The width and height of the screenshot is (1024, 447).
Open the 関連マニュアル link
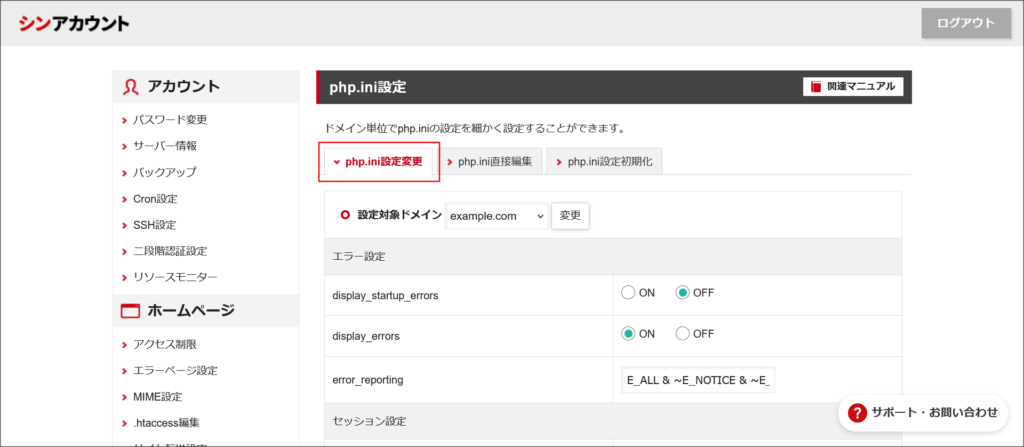coord(853,86)
